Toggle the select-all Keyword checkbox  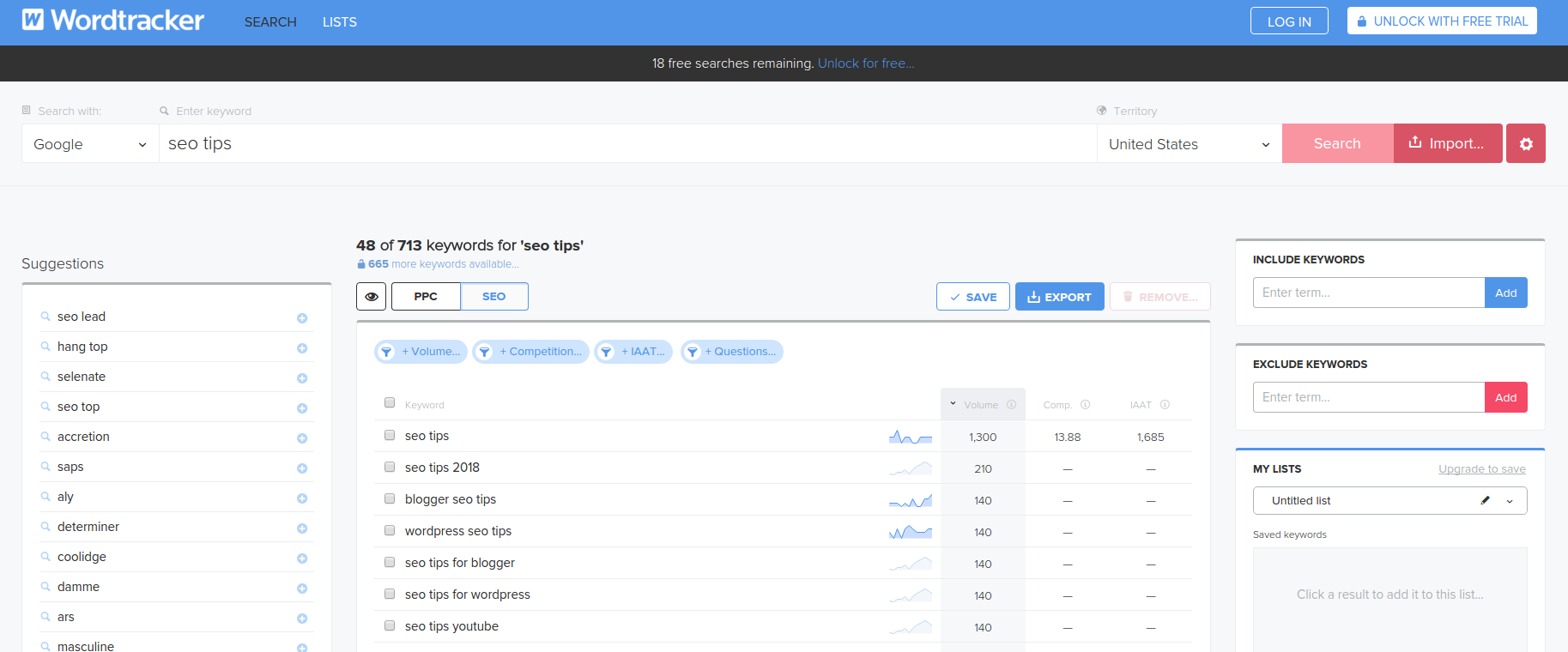pos(390,403)
